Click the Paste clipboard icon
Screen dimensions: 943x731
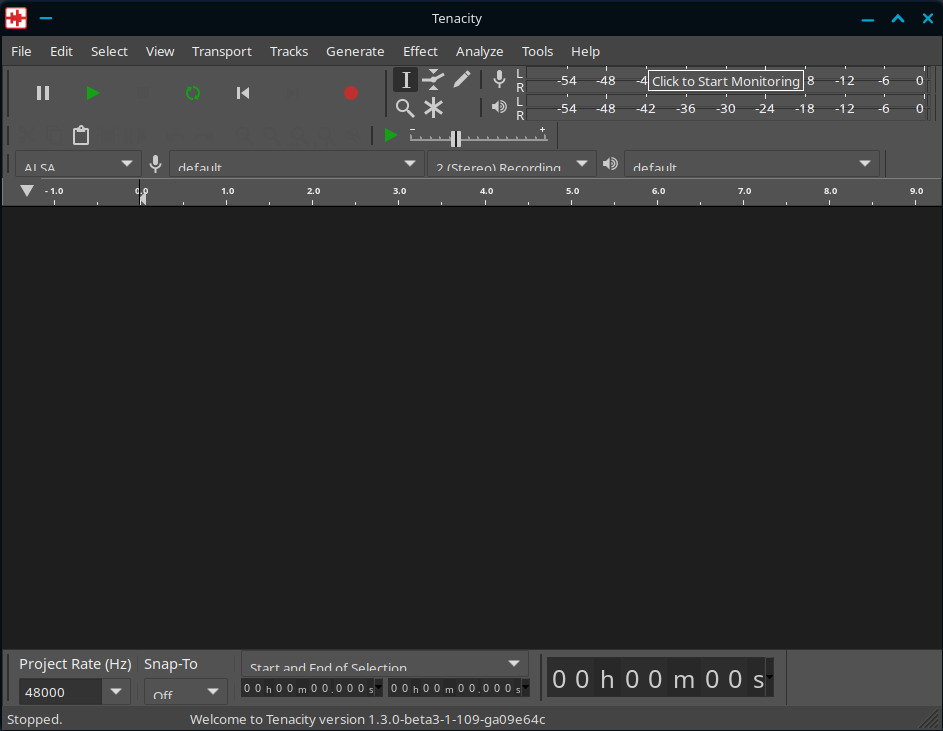(x=81, y=135)
